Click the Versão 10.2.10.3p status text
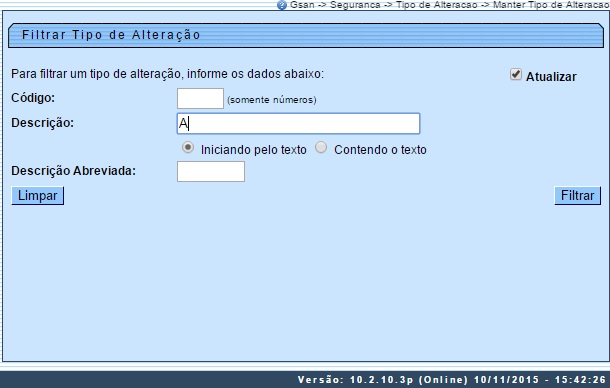 451,379
